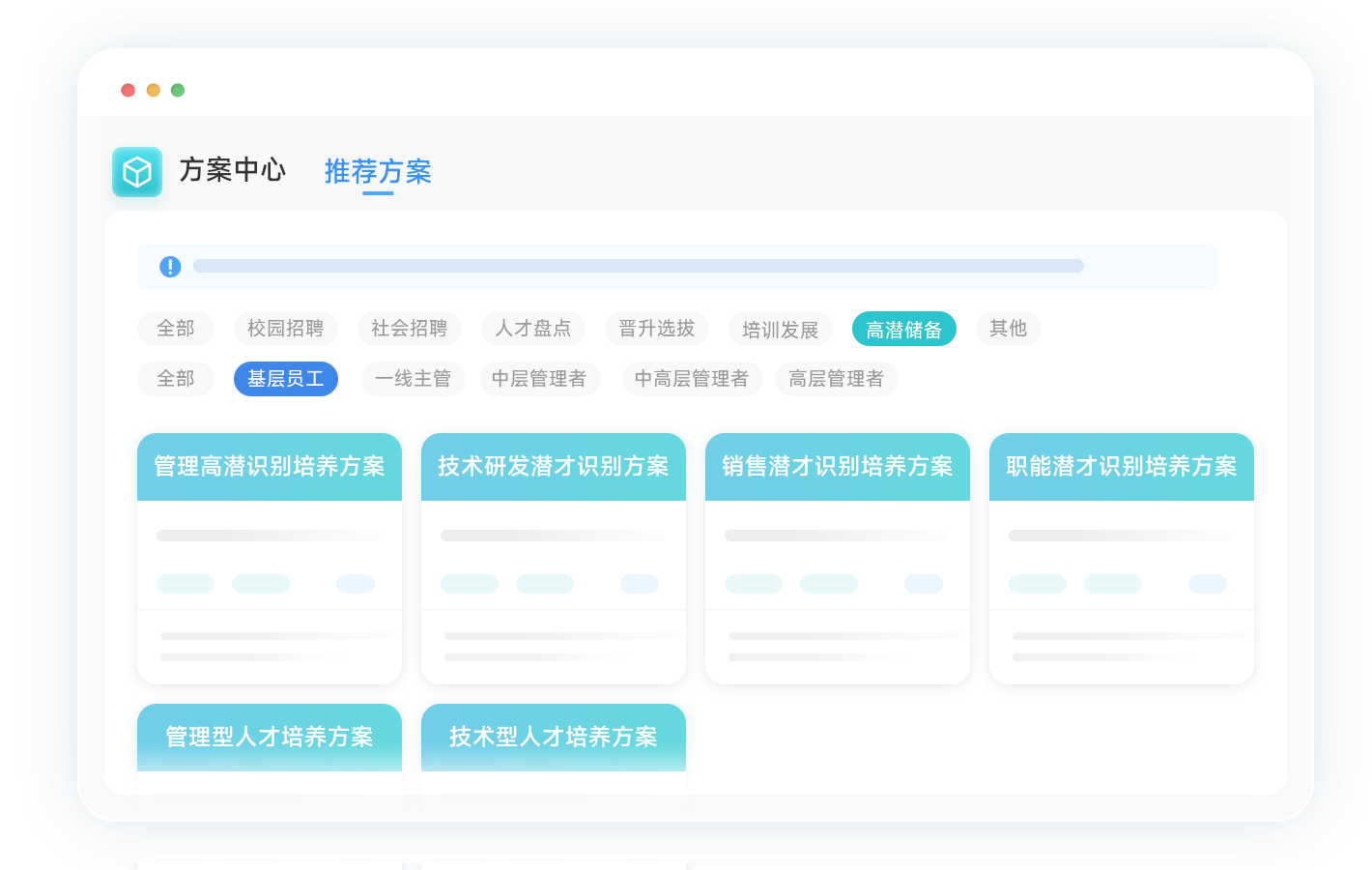1372x870 pixels.
Task: Click the info banner placeholder bar
Action: click(638, 266)
